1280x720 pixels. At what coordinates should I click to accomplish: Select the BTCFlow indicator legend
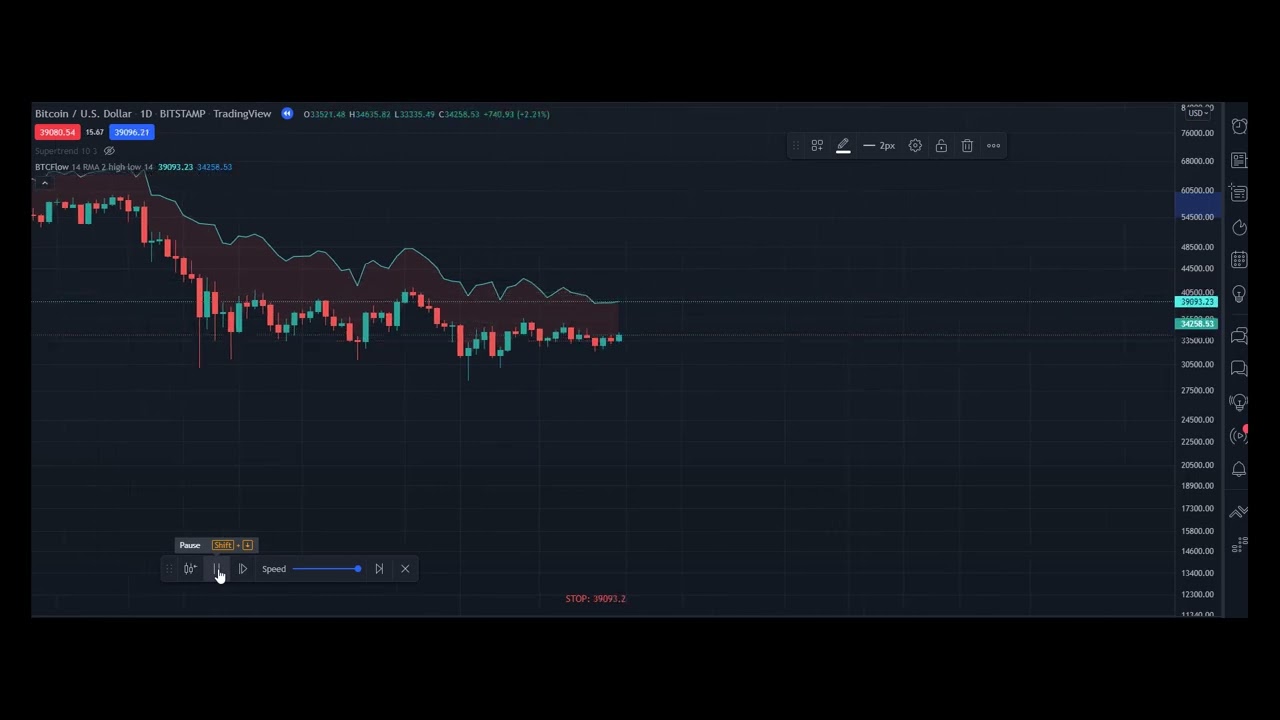(94, 167)
